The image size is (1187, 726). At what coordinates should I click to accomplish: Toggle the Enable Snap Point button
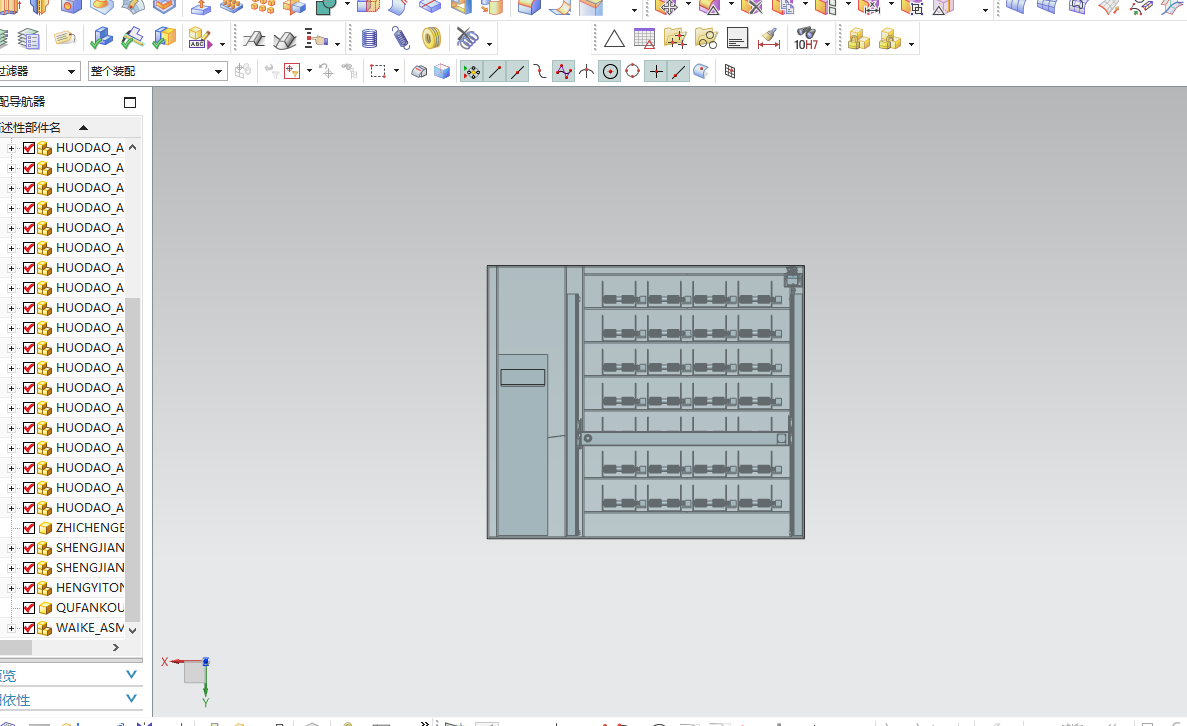pyautogui.click(x=472, y=71)
